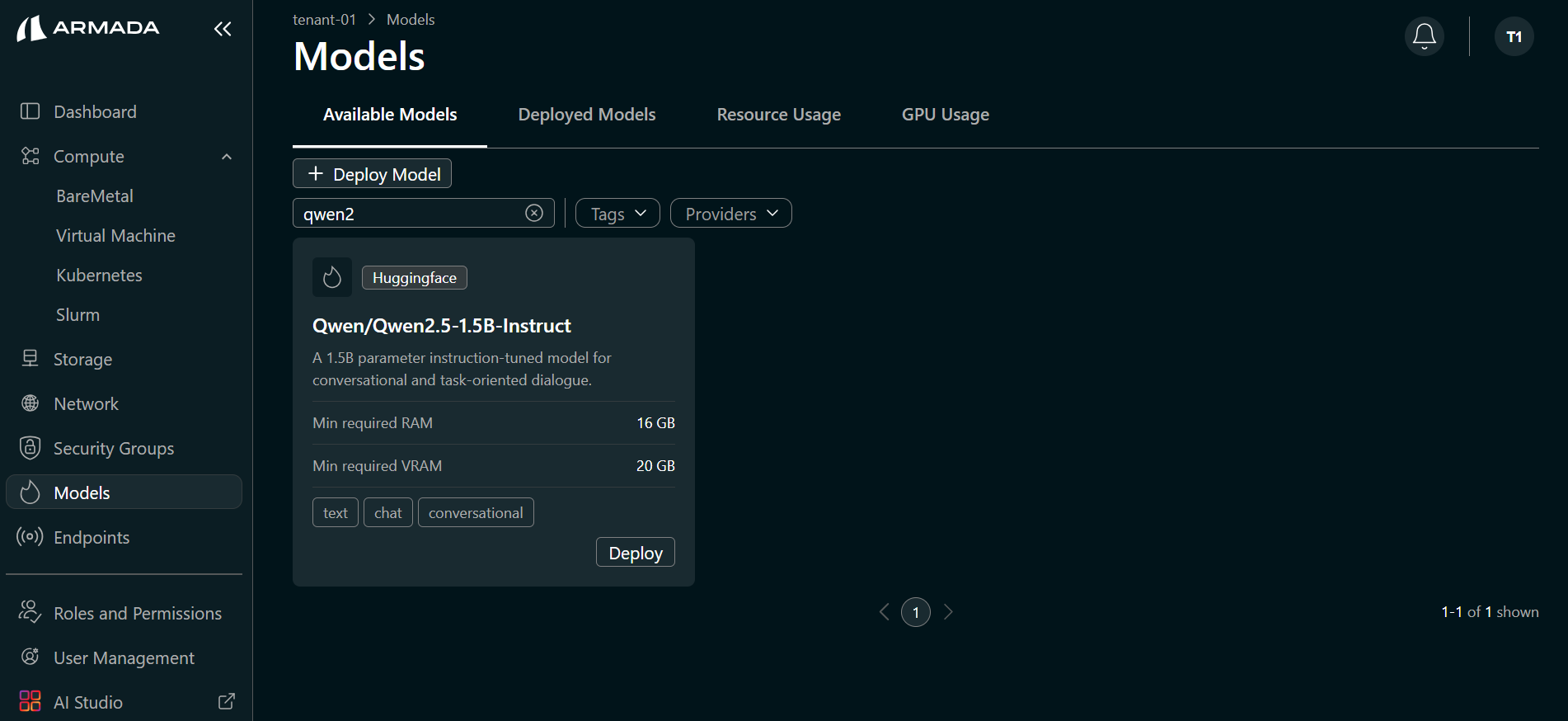Go to the previous results page
Viewport: 1568px width, 721px height.
(x=885, y=612)
